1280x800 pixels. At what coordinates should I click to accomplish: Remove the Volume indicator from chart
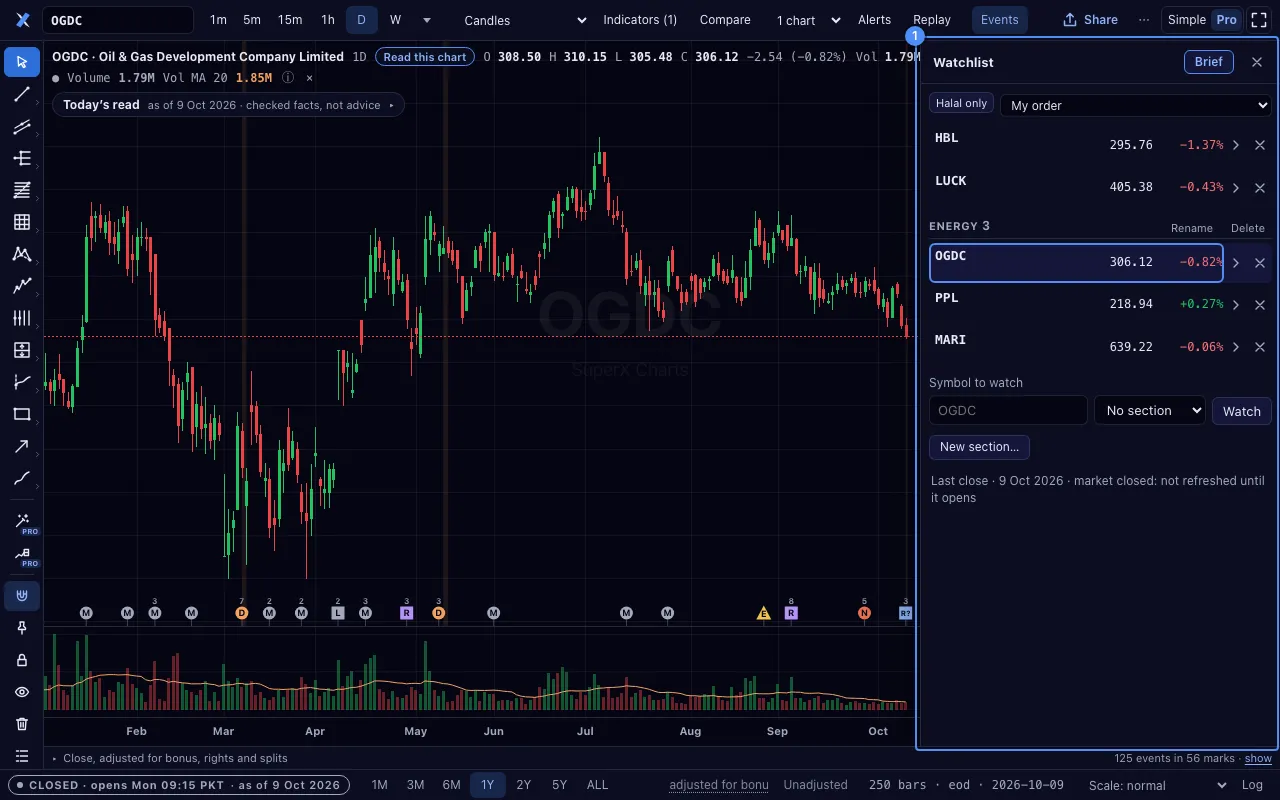click(x=309, y=78)
